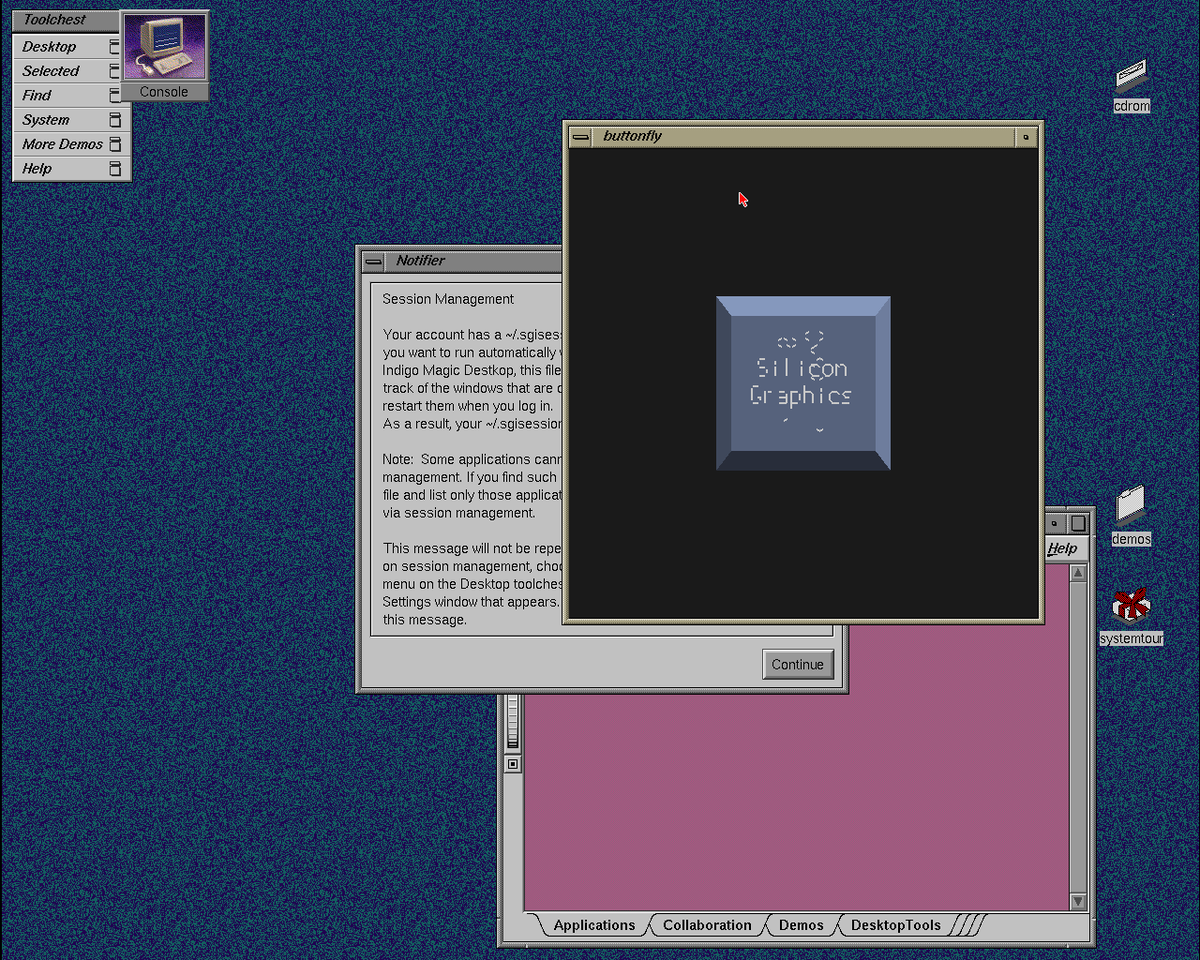This screenshot has width=1200, height=960.
Task: Show the stacked overflow tabs after DesktopTools
Action: pos(968,925)
